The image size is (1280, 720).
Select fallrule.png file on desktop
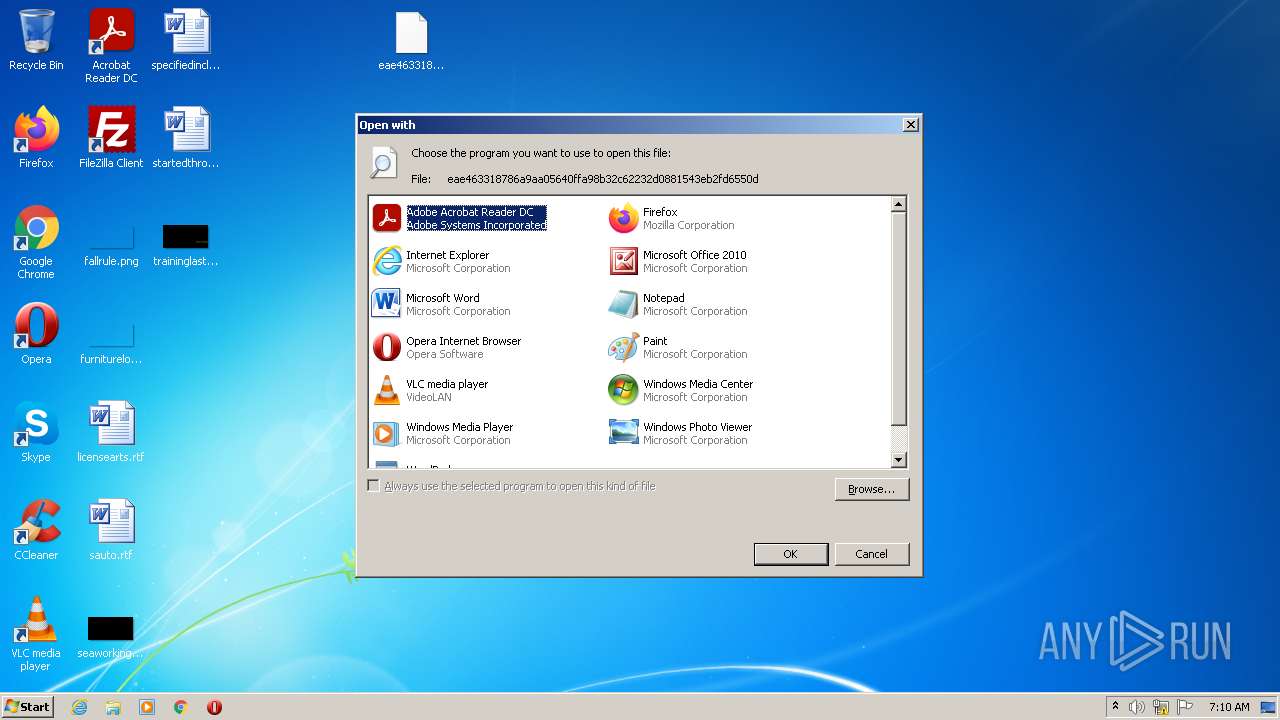pos(111,242)
